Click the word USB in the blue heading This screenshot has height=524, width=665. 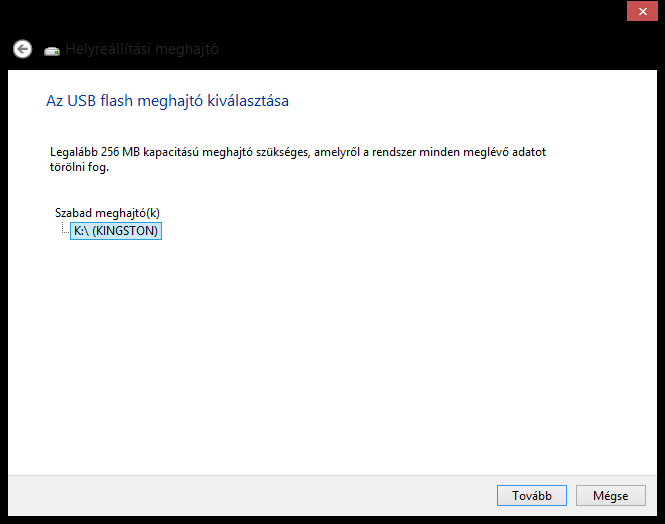[x=82, y=101]
